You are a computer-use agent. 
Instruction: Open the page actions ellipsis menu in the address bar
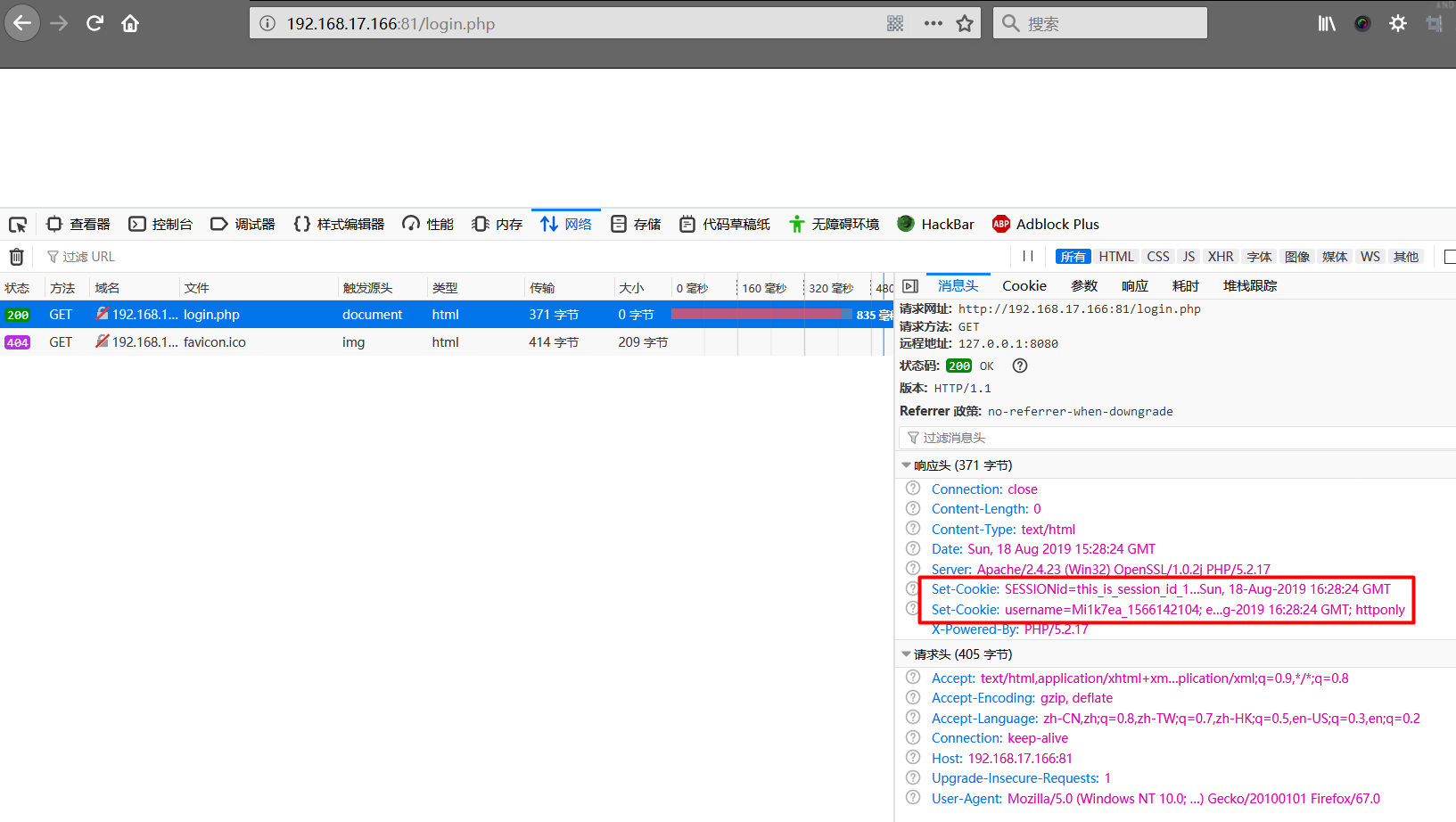tap(933, 23)
